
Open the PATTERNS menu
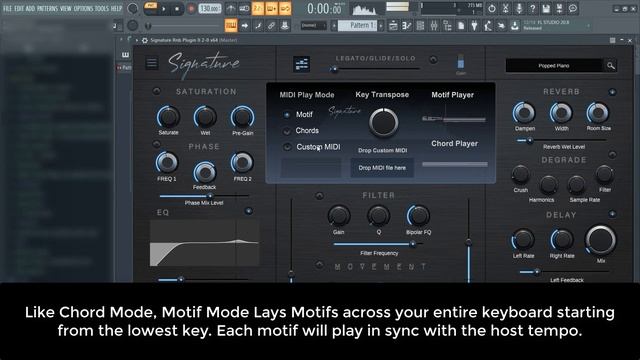(47, 8)
